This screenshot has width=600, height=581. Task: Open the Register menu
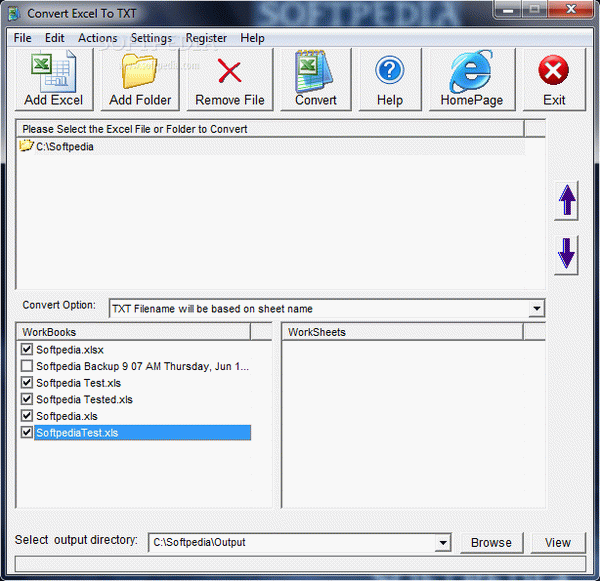(206, 38)
